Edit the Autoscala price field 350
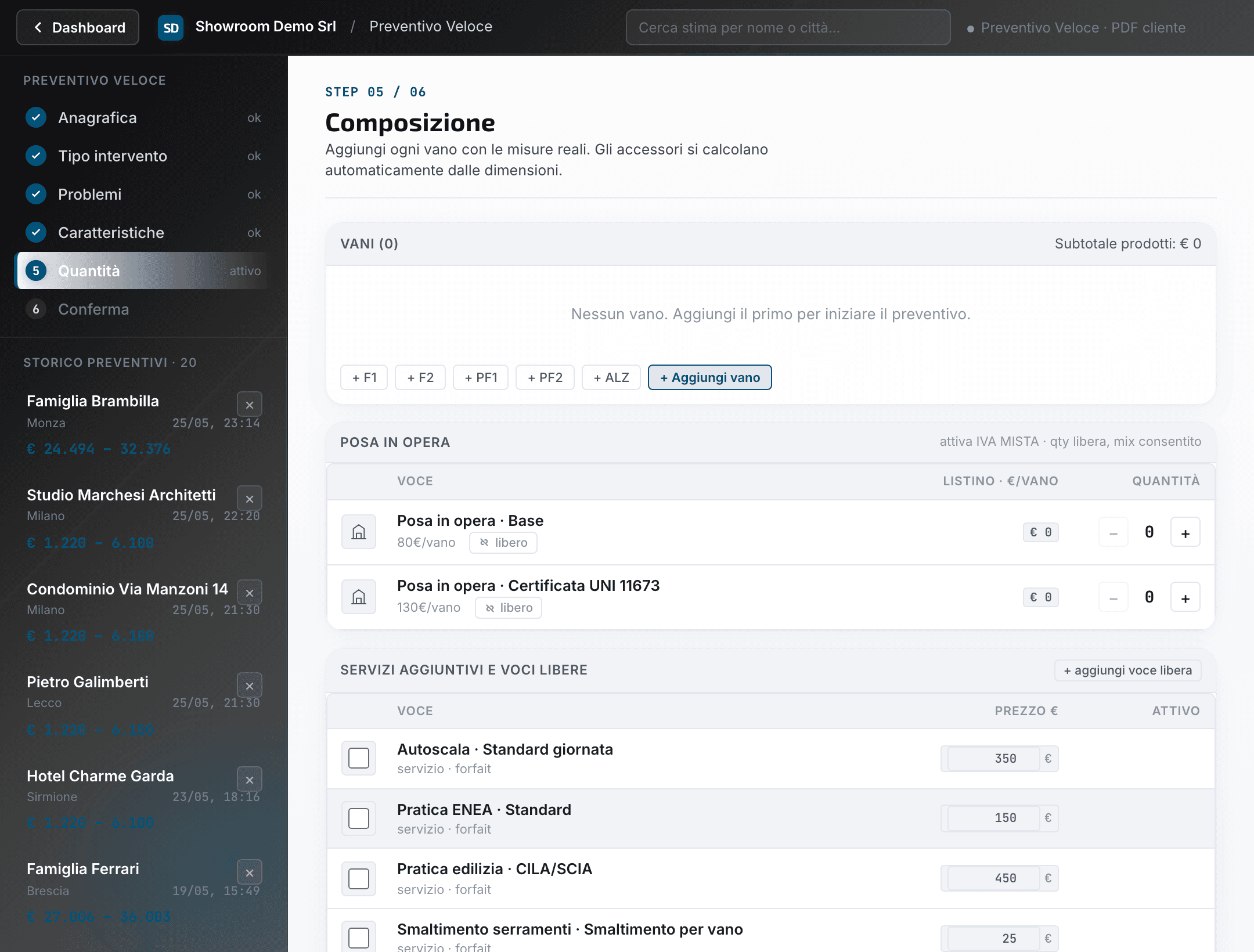 click(993, 759)
